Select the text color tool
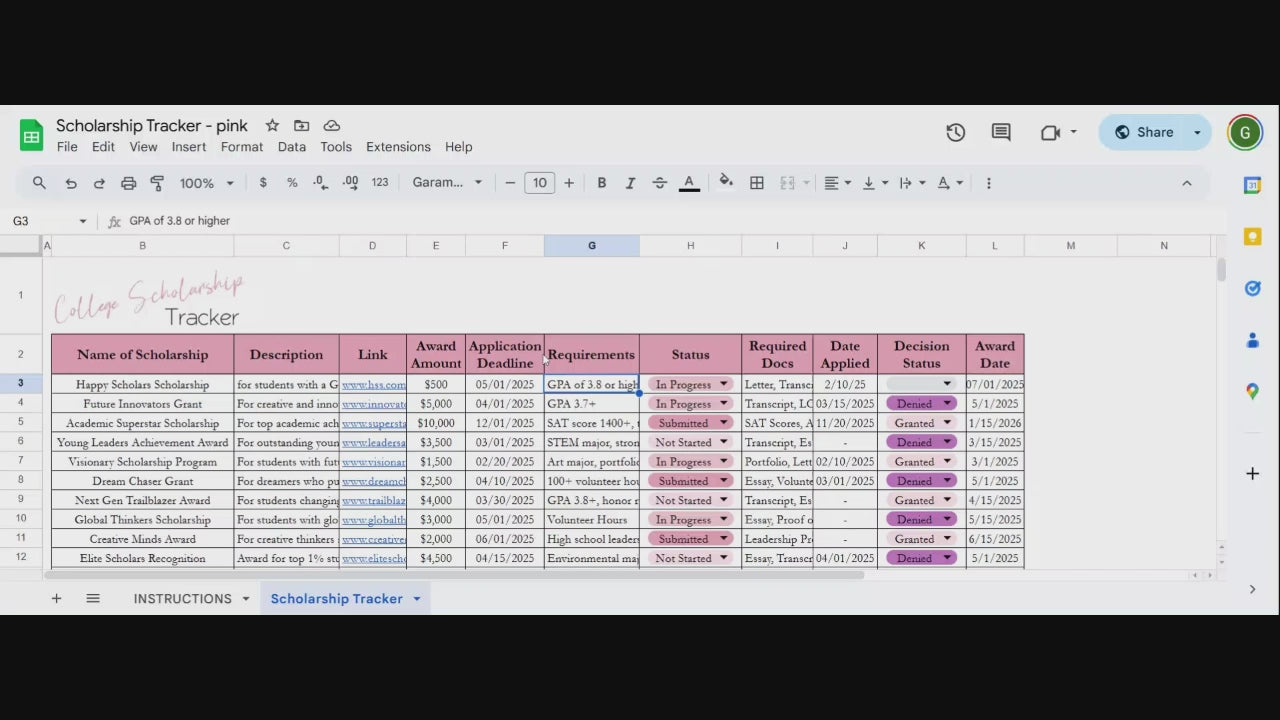1280x720 pixels. (x=689, y=182)
